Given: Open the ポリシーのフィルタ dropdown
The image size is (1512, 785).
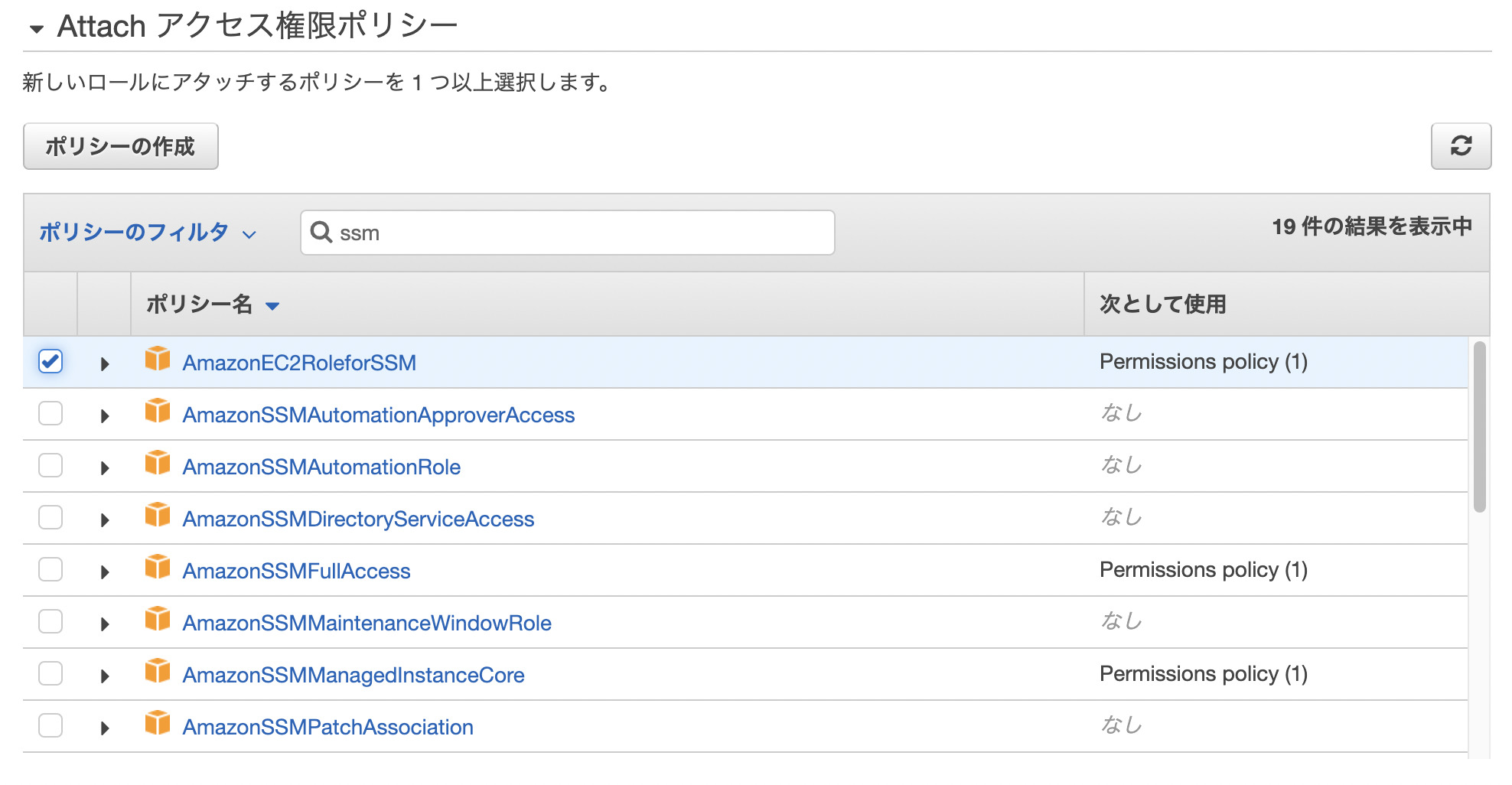Looking at the screenshot, I should coord(148,233).
